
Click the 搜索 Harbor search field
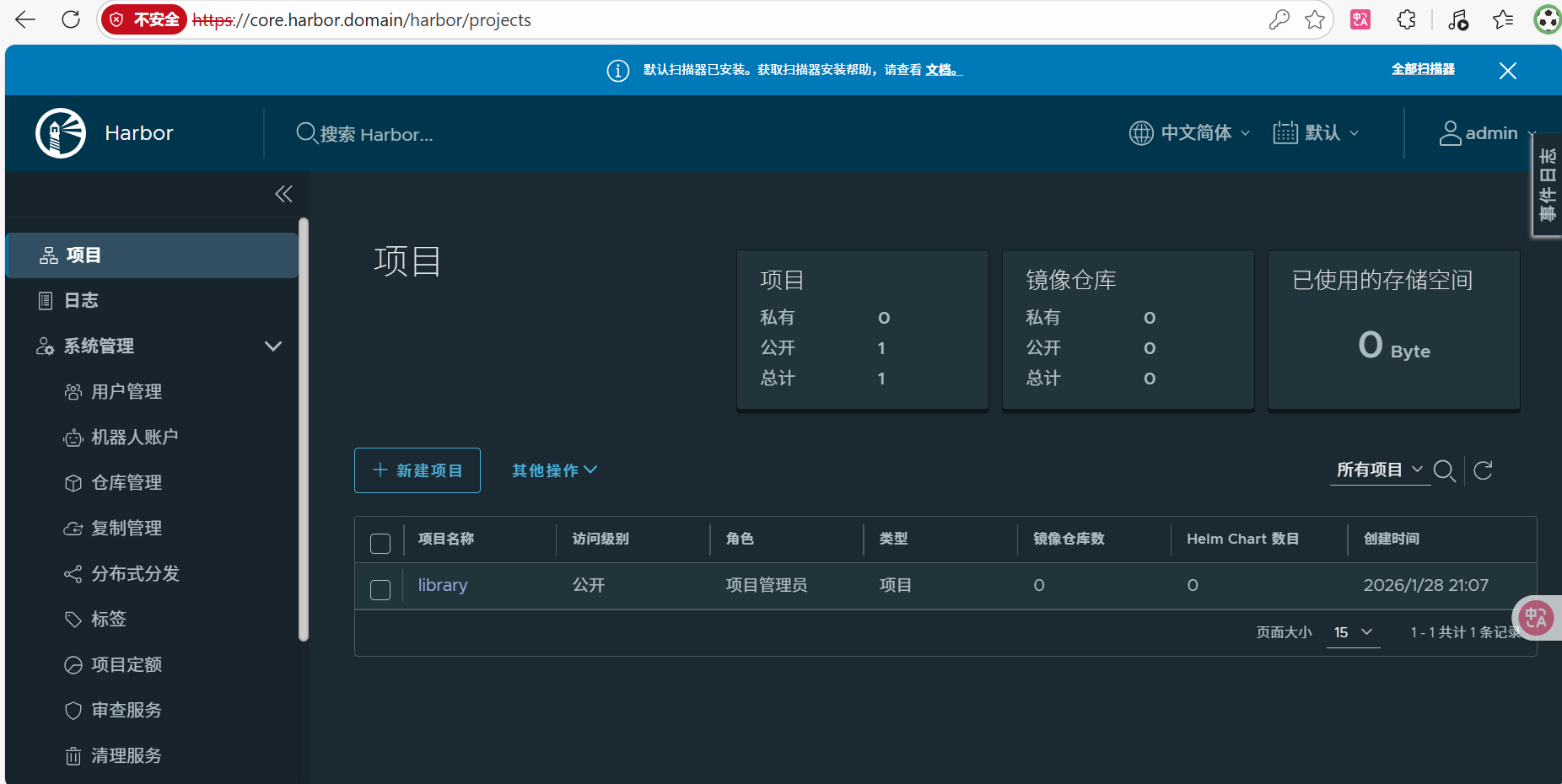[377, 134]
